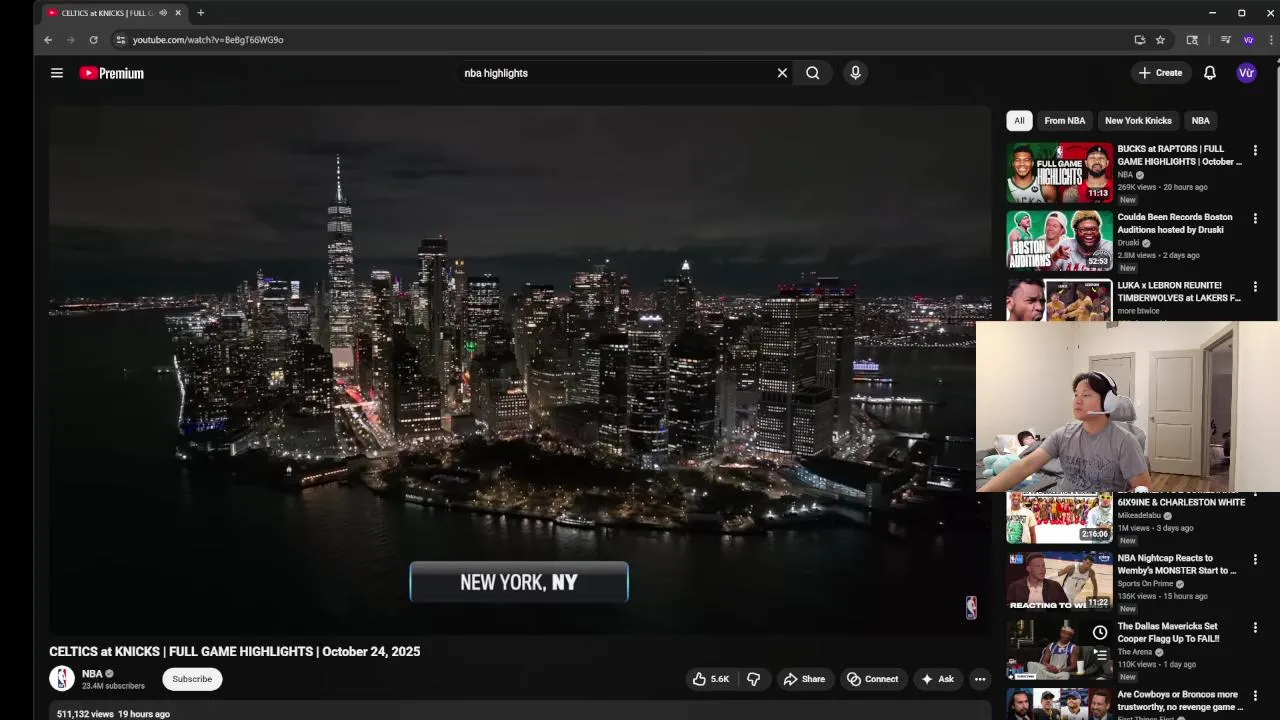Click the Connect button
Screen dimensions: 1280x720
(873, 679)
